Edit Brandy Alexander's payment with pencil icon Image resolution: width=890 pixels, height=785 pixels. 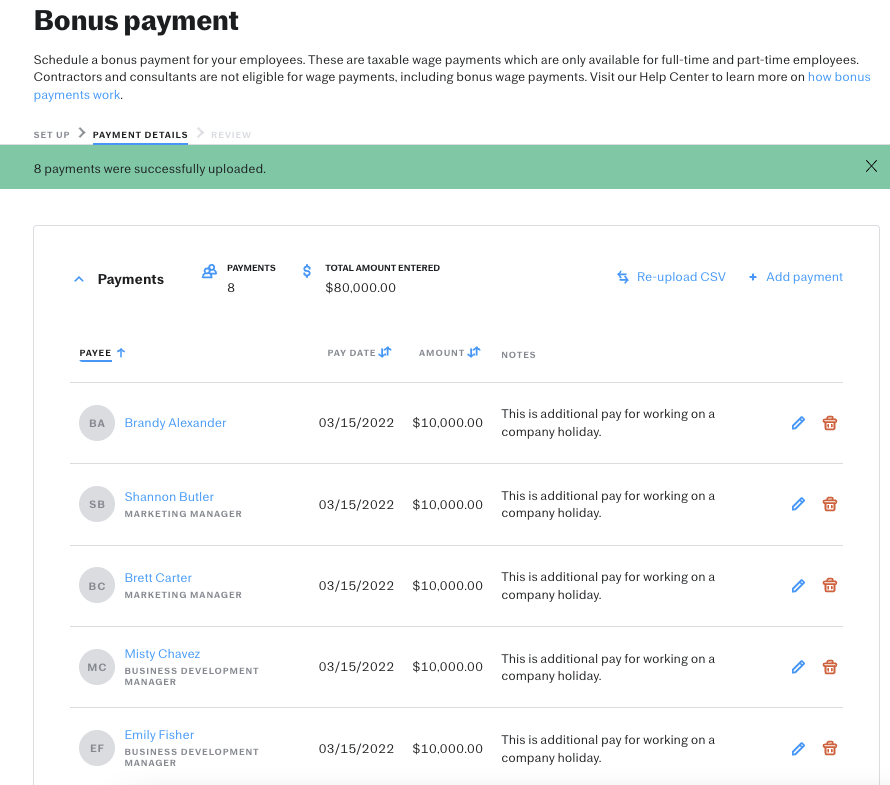tap(798, 423)
